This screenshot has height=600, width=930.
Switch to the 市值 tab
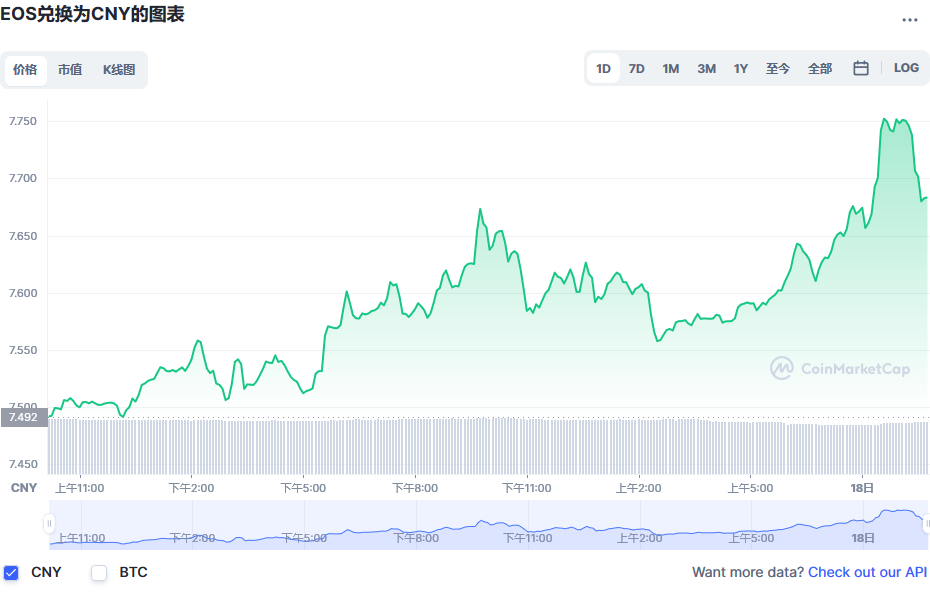(70, 70)
